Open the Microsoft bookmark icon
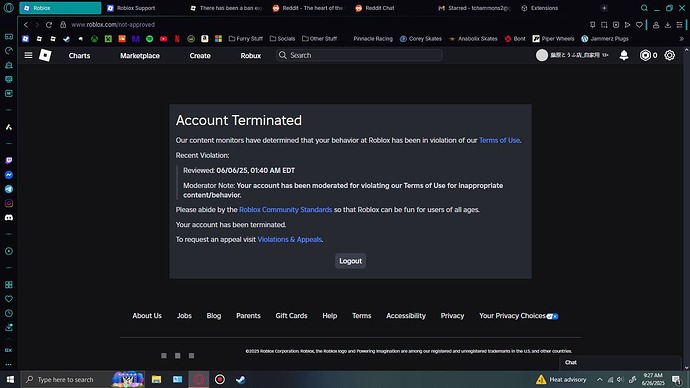Viewport: 690px width, 388px height. pos(218,39)
